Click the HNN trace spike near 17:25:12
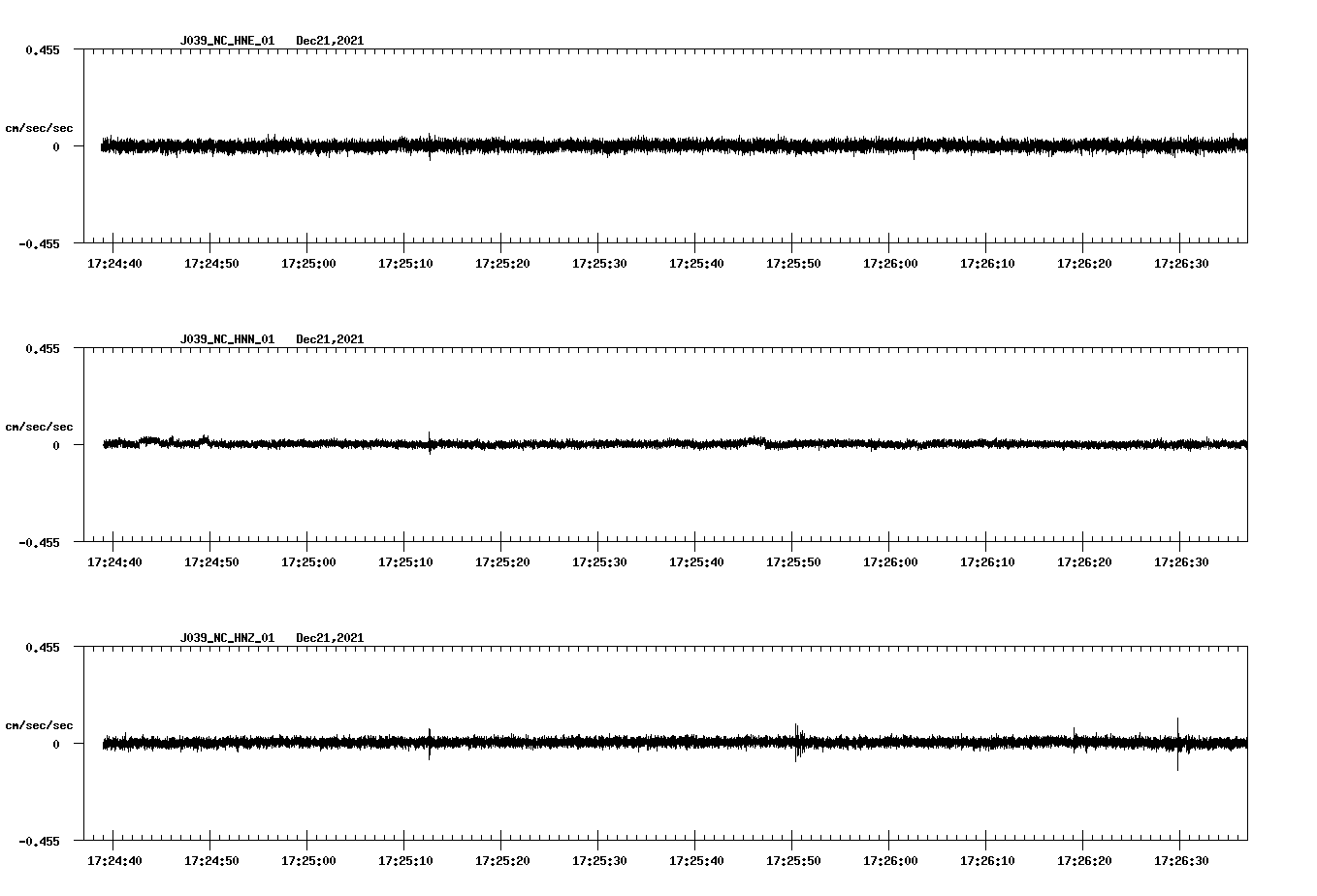Screen dimensions: 1317x896 click(x=430, y=443)
